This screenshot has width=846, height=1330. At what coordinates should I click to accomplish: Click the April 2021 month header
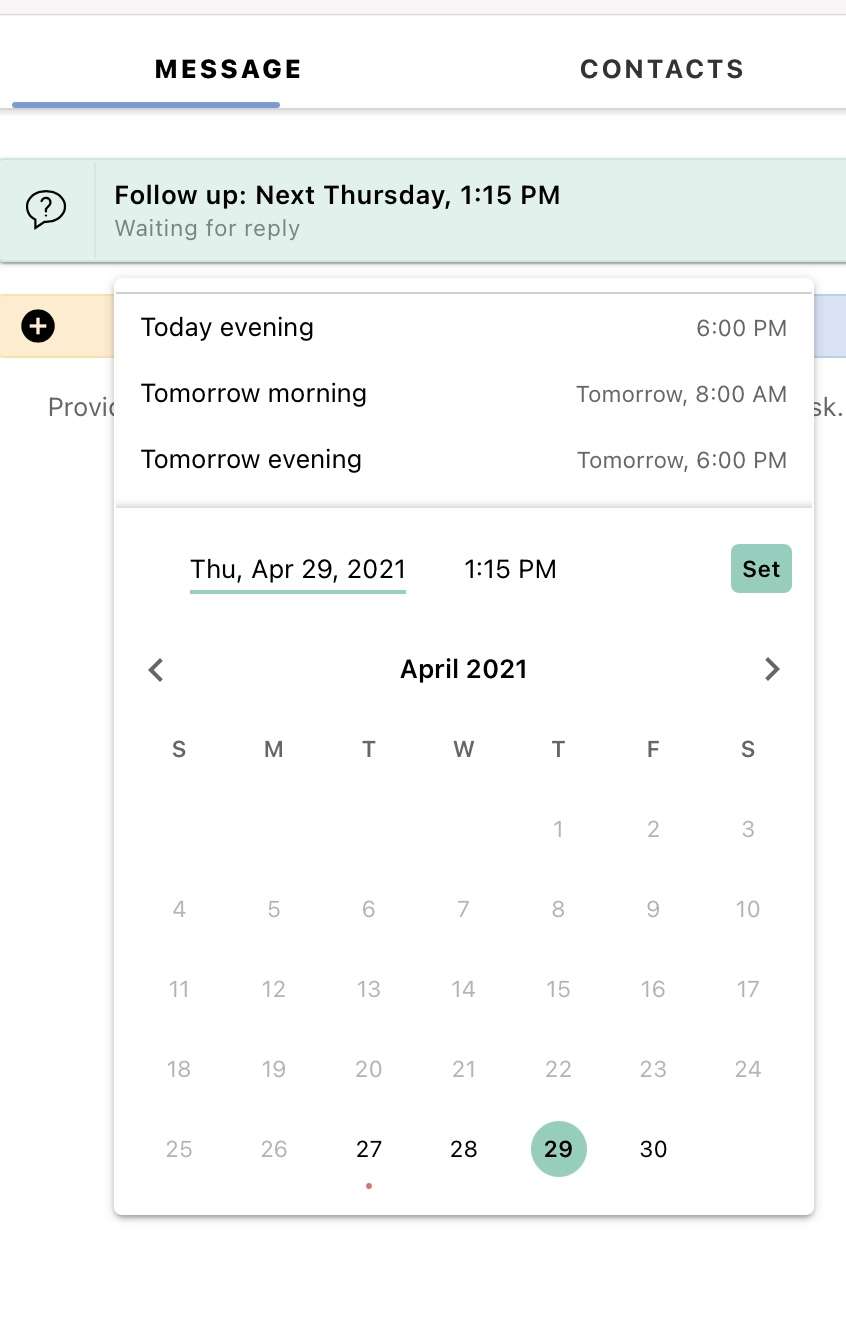tap(464, 669)
